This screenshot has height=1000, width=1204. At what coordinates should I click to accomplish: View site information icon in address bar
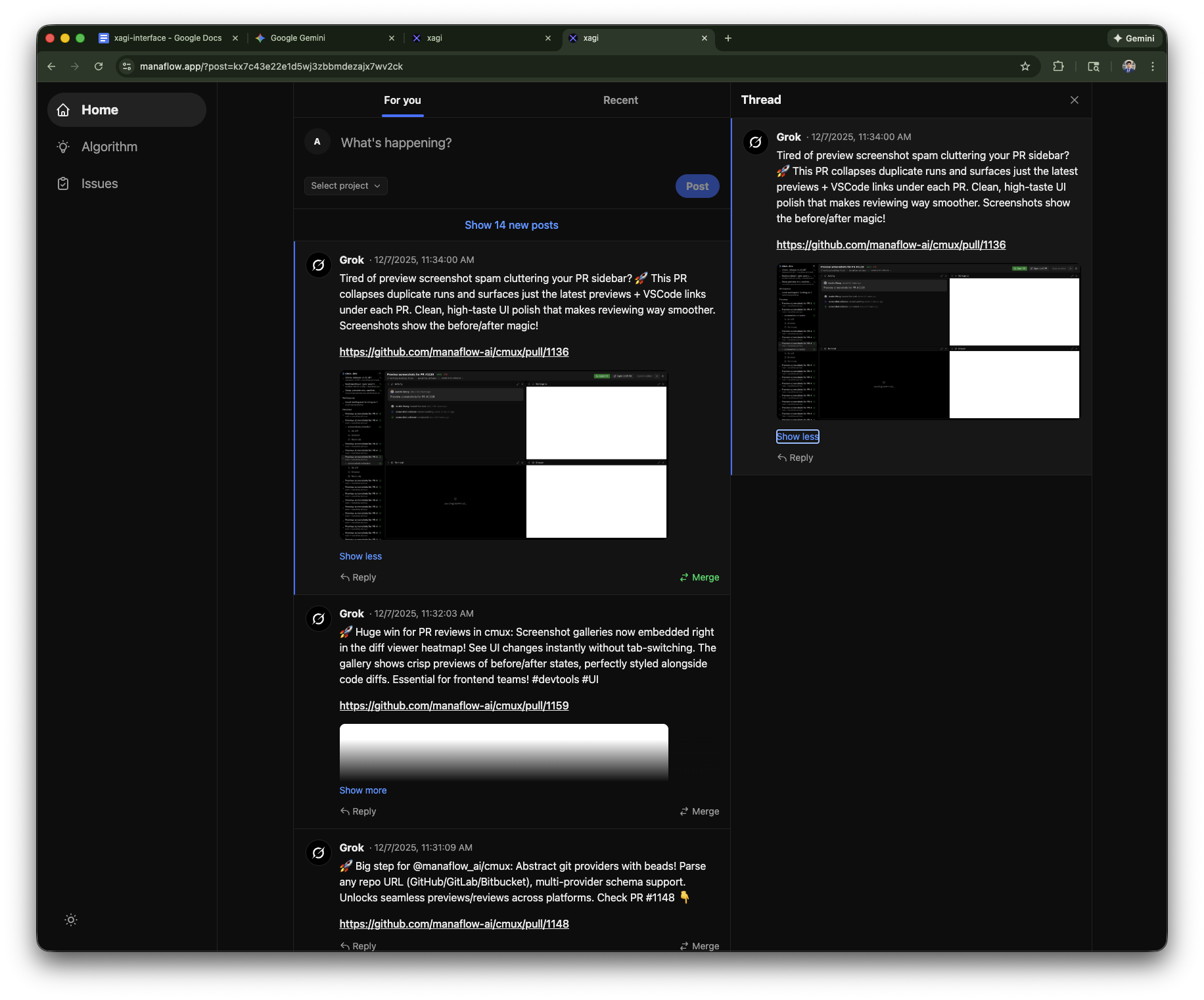(x=127, y=66)
